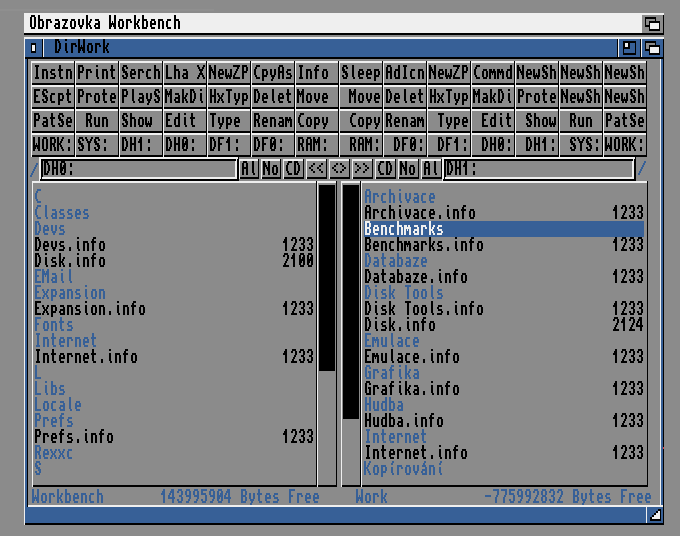Click the left DH0: path input field

click(x=137, y=169)
